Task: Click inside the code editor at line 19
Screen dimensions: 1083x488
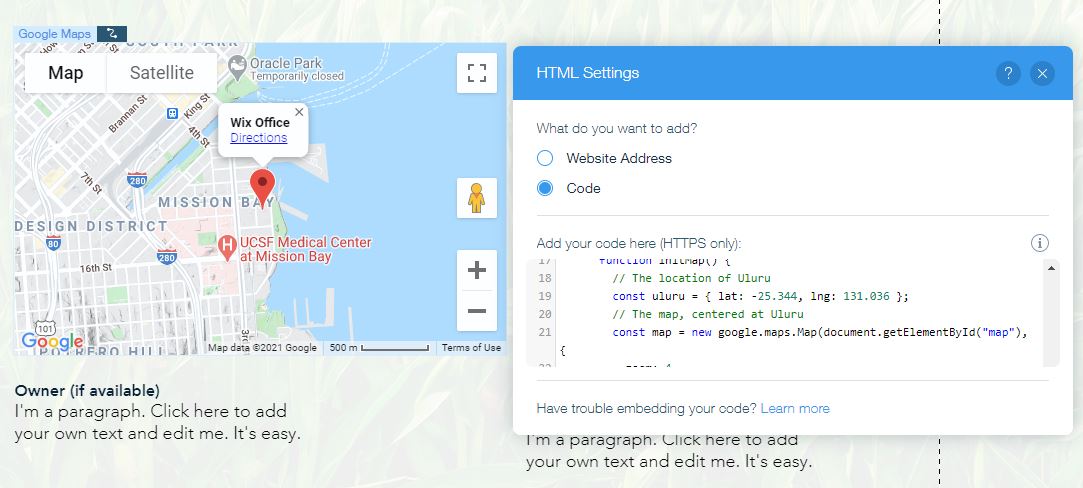Action: [760, 296]
